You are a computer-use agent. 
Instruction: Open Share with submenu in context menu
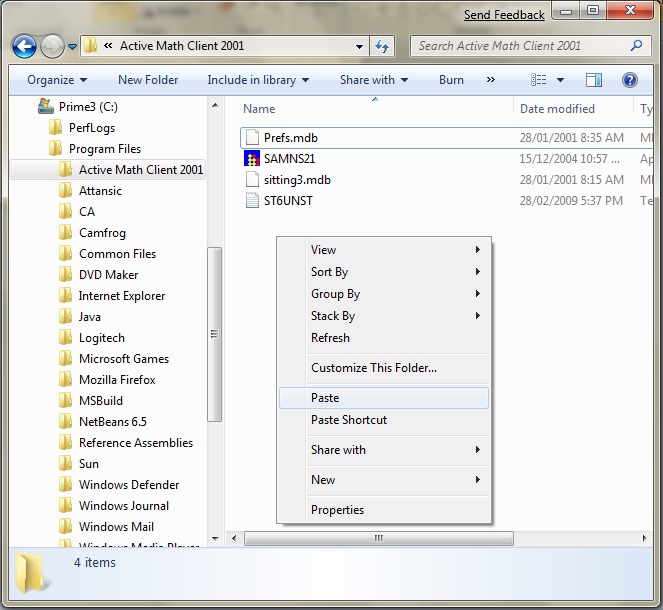(384, 449)
